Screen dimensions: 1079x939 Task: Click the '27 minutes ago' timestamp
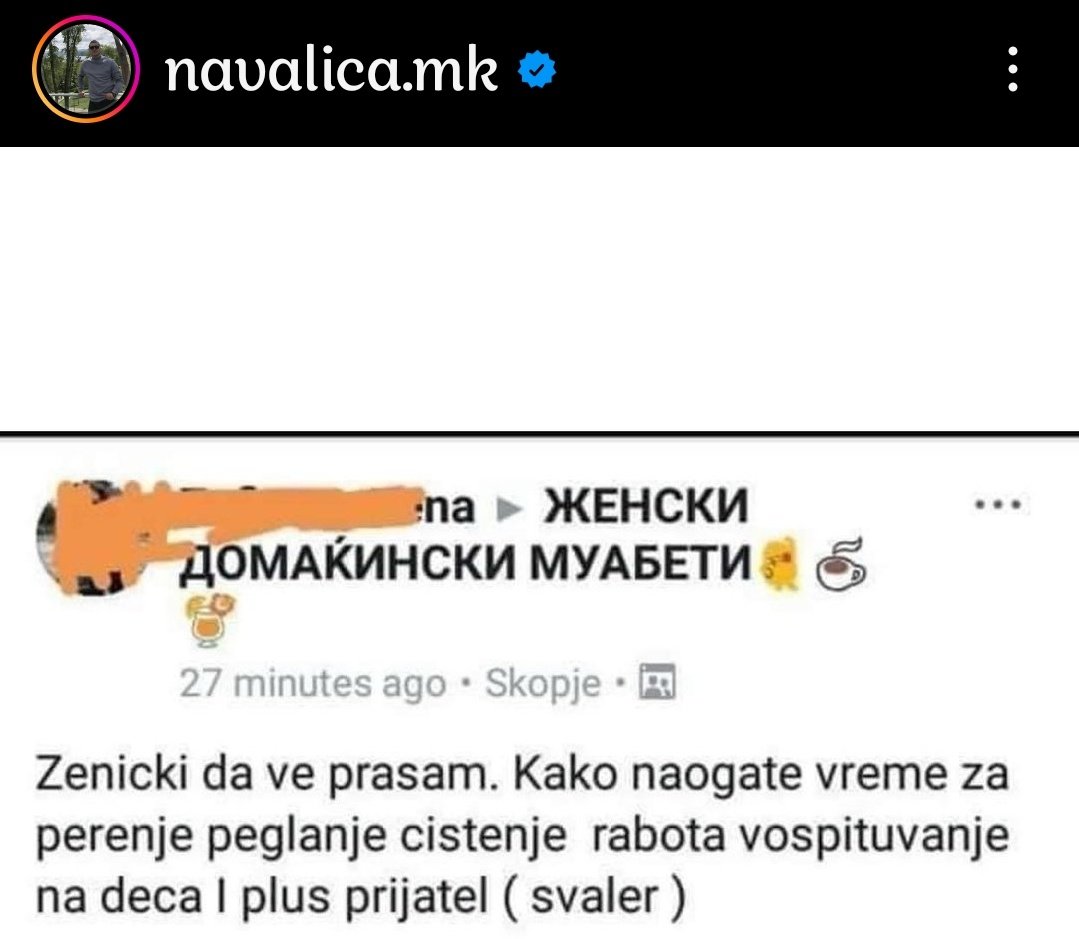tap(313, 684)
